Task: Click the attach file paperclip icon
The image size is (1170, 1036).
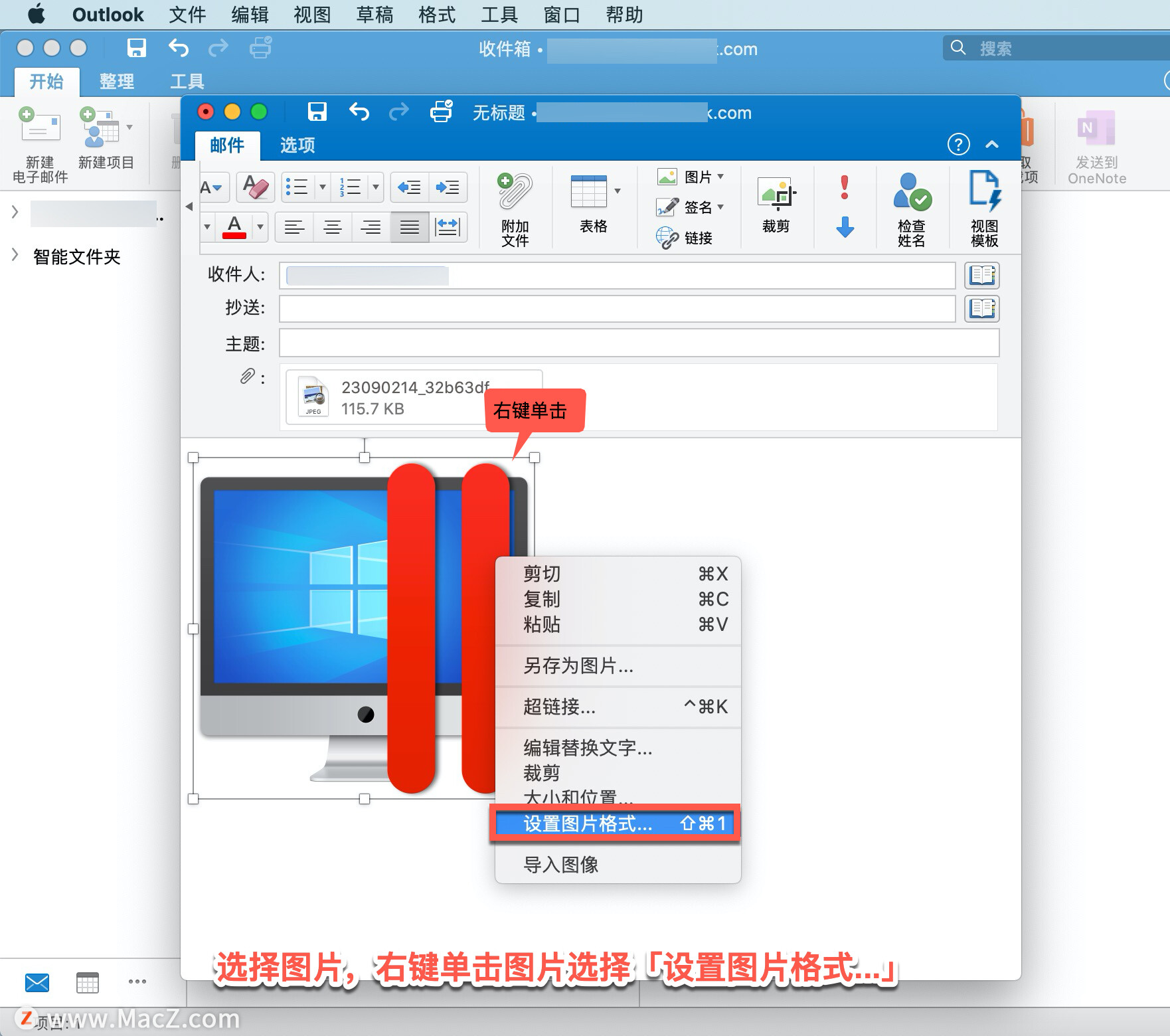Action: click(x=515, y=191)
